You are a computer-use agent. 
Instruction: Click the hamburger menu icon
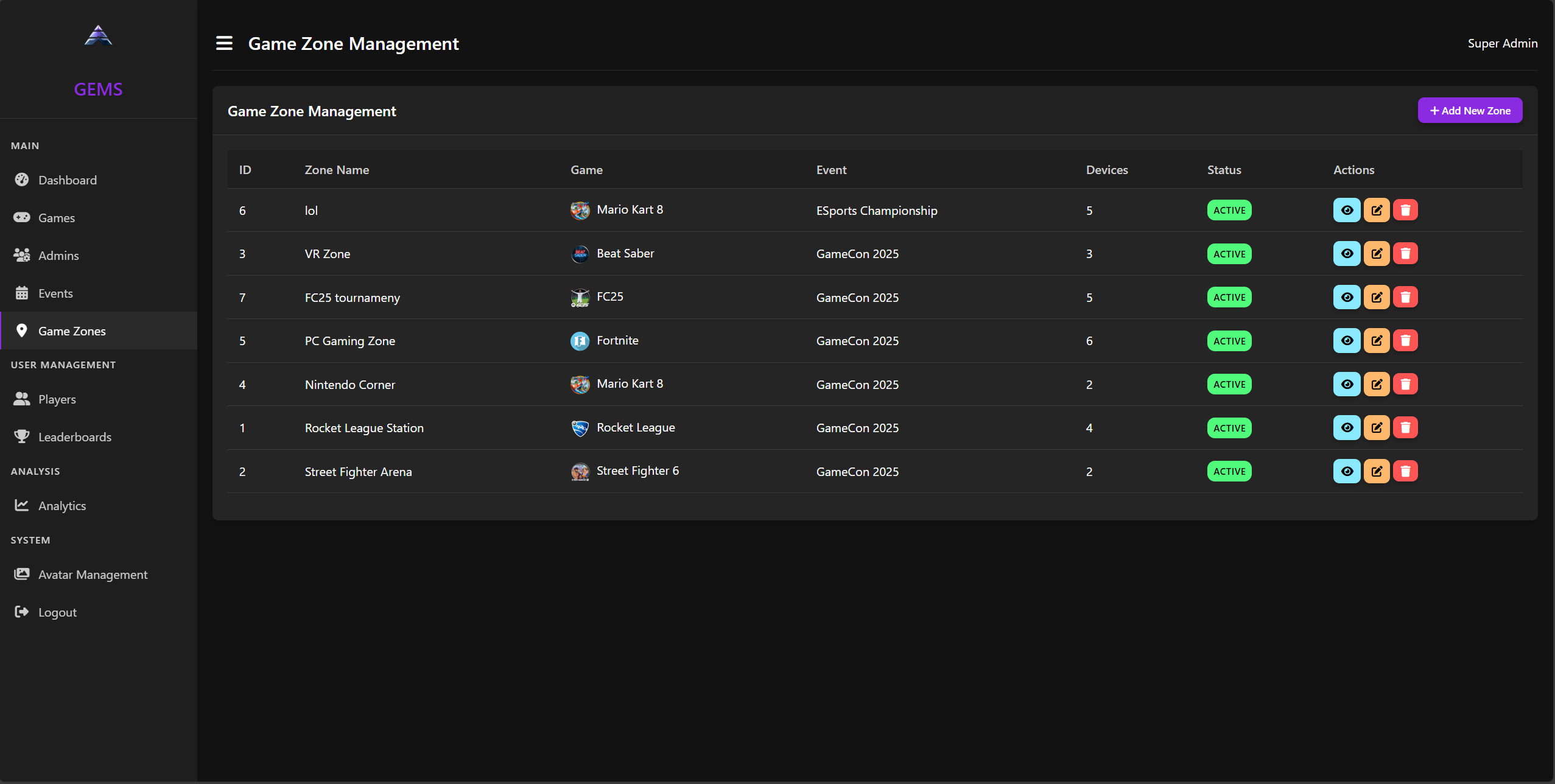224,43
